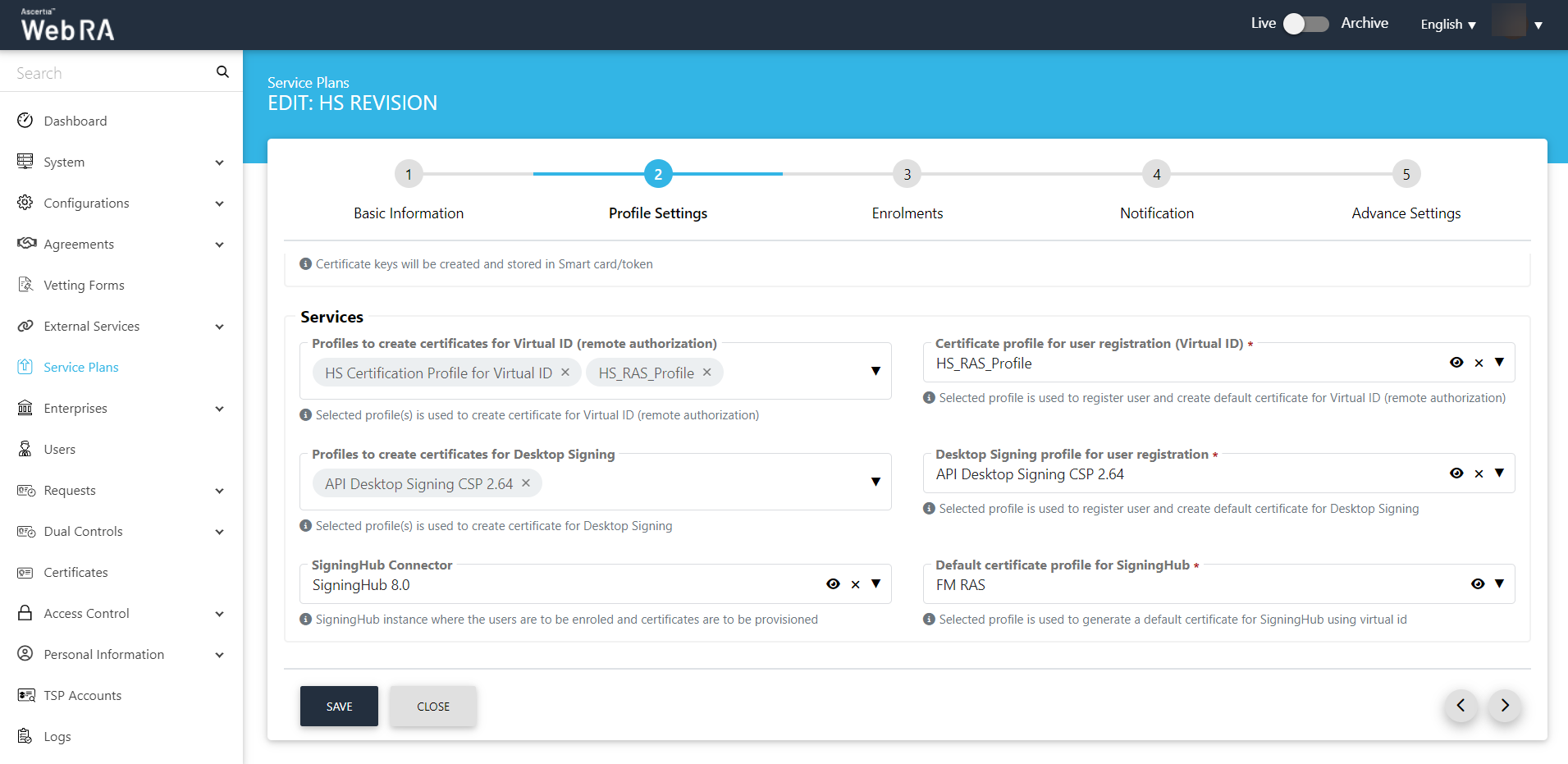Image resolution: width=1568 pixels, height=764 pixels.
Task: Open the English language dropdown
Action: pyautogui.click(x=1447, y=25)
